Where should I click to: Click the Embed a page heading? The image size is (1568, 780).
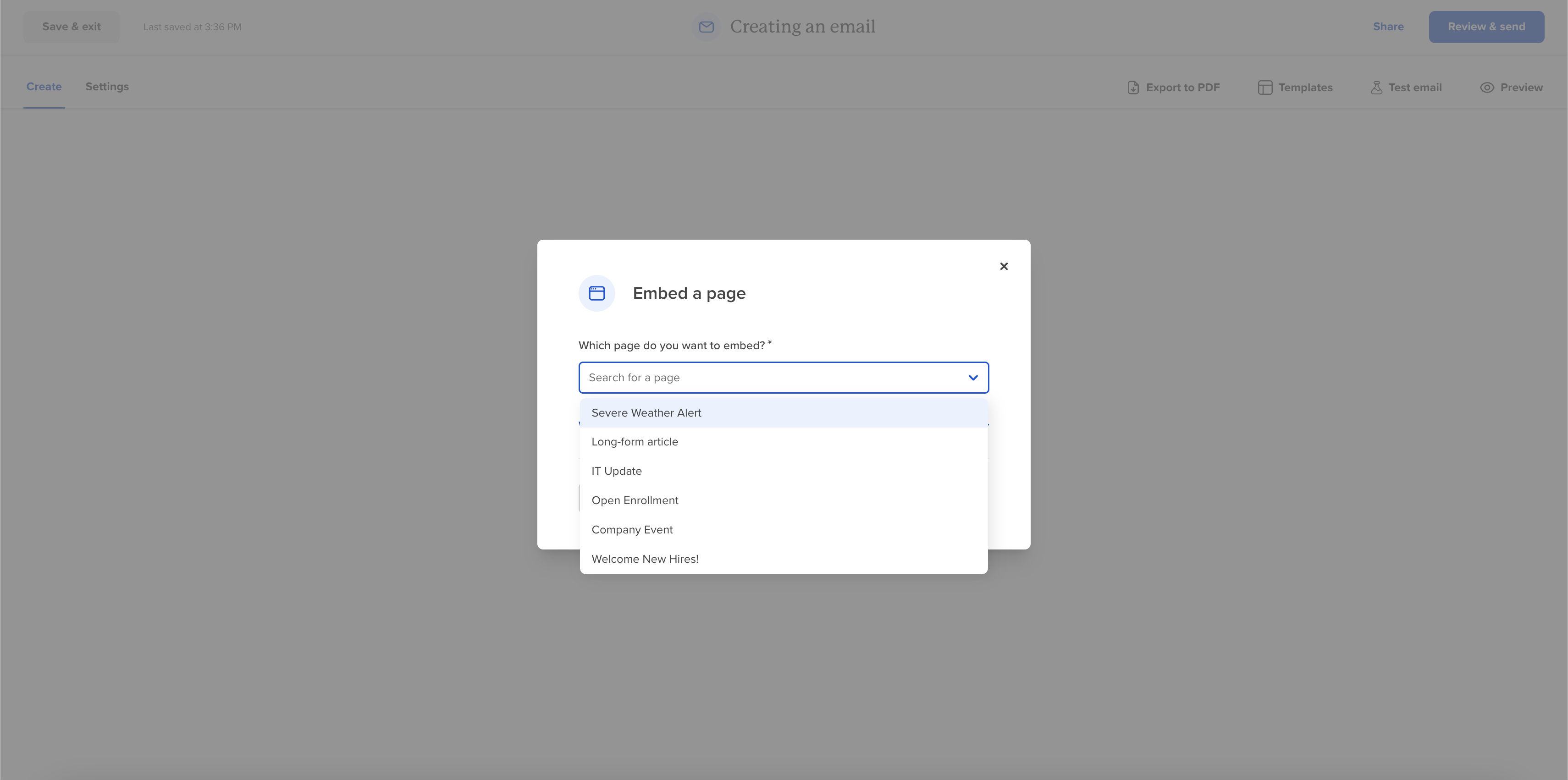click(689, 293)
